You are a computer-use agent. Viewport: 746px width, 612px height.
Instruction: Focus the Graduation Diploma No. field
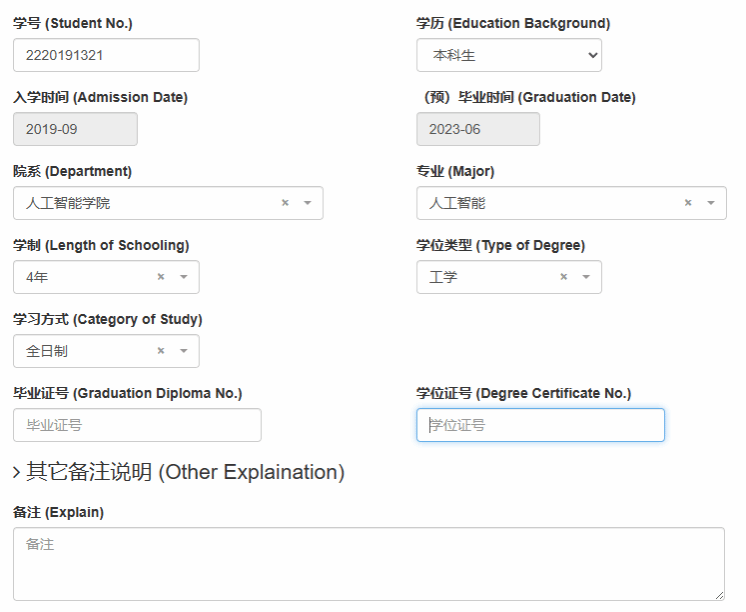(137, 425)
